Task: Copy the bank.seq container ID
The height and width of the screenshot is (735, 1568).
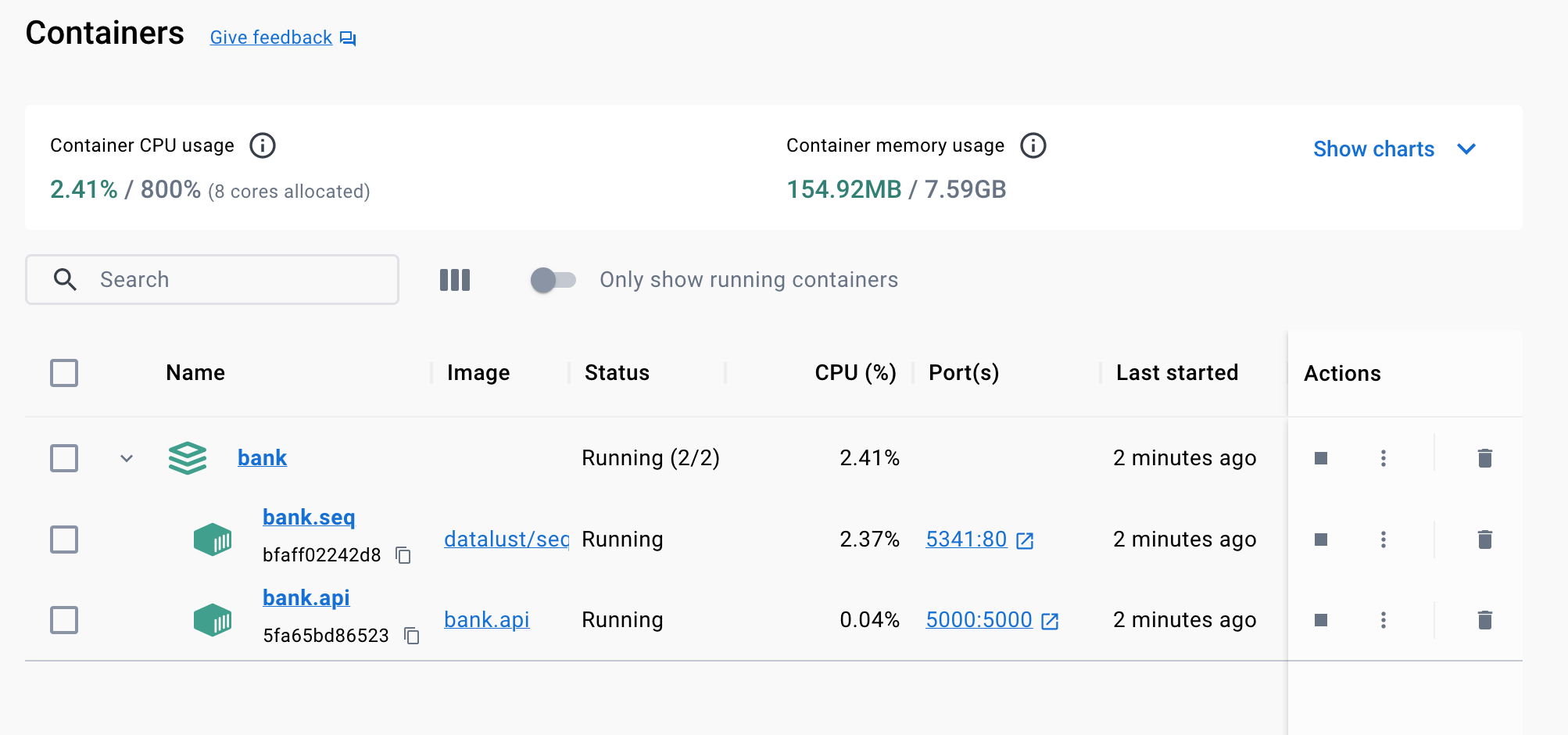Action: (403, 555)
